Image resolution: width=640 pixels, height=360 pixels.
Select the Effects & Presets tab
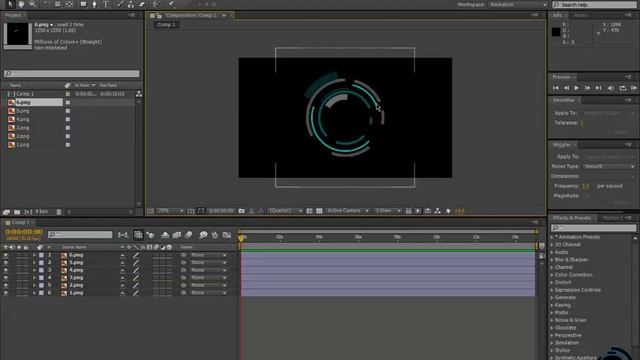571,218
